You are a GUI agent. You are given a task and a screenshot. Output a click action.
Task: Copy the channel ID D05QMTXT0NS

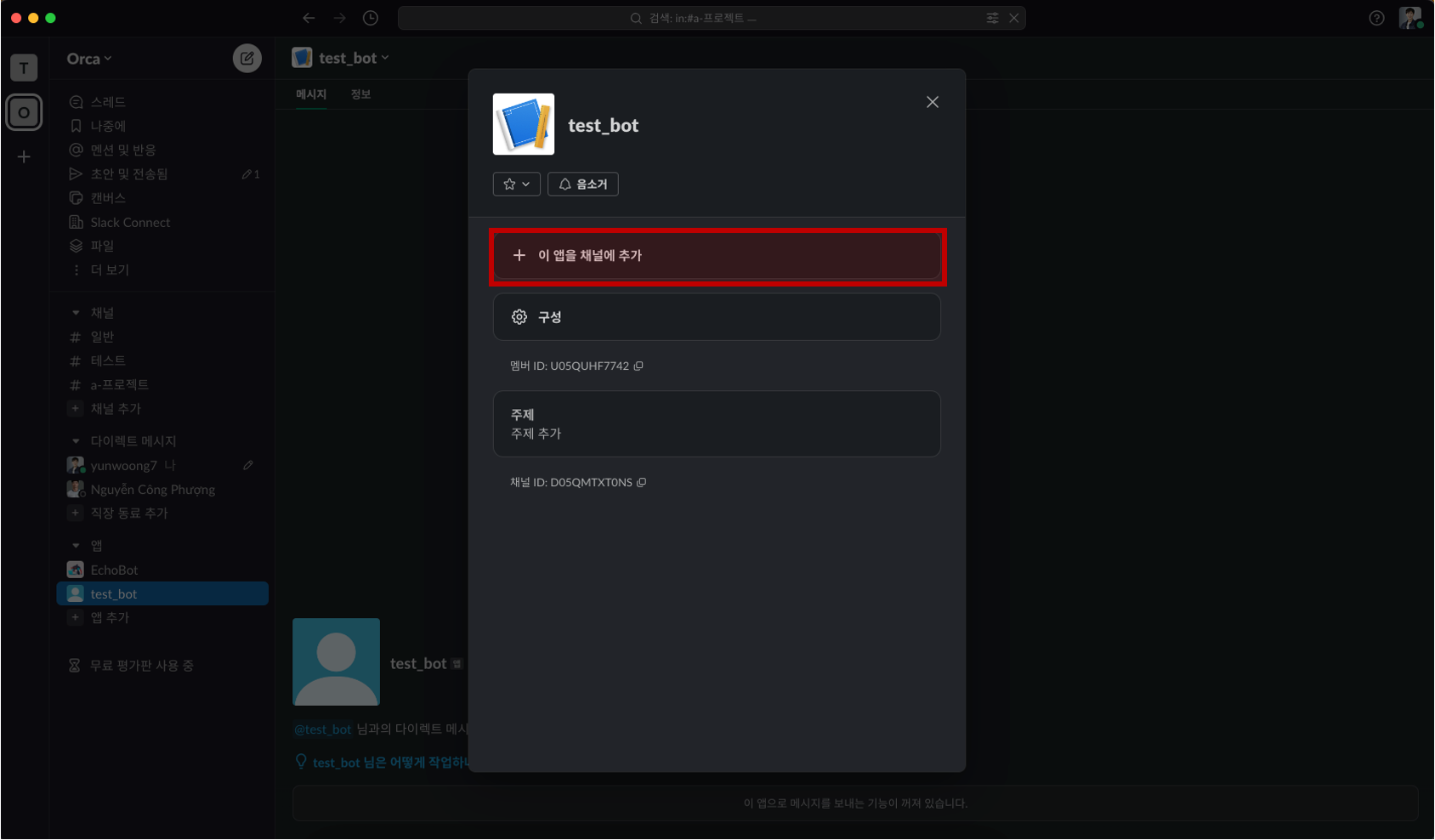642,482
